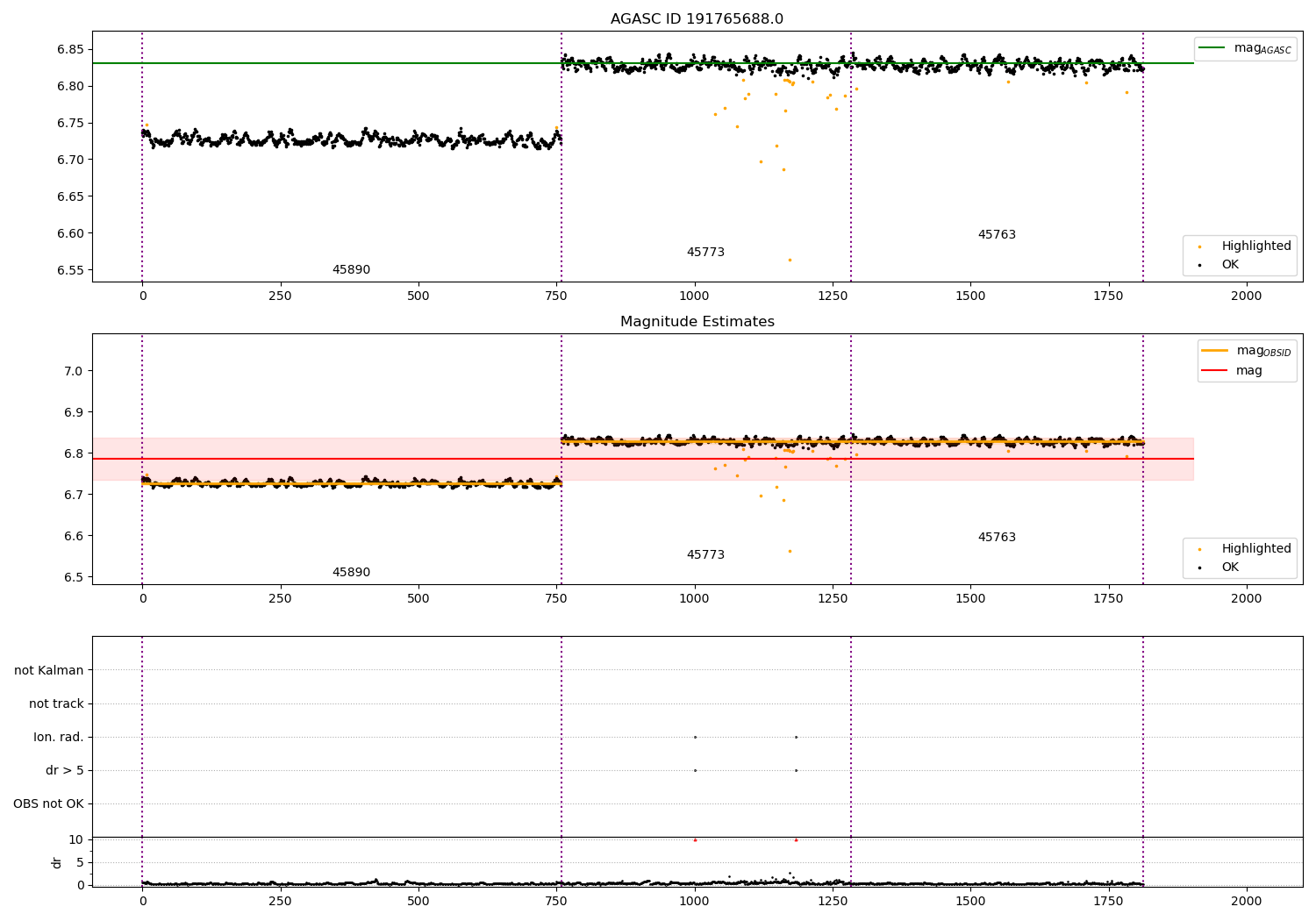
Task: Click the "OBS not OK" axis label
Action: [x=49, y=803]
